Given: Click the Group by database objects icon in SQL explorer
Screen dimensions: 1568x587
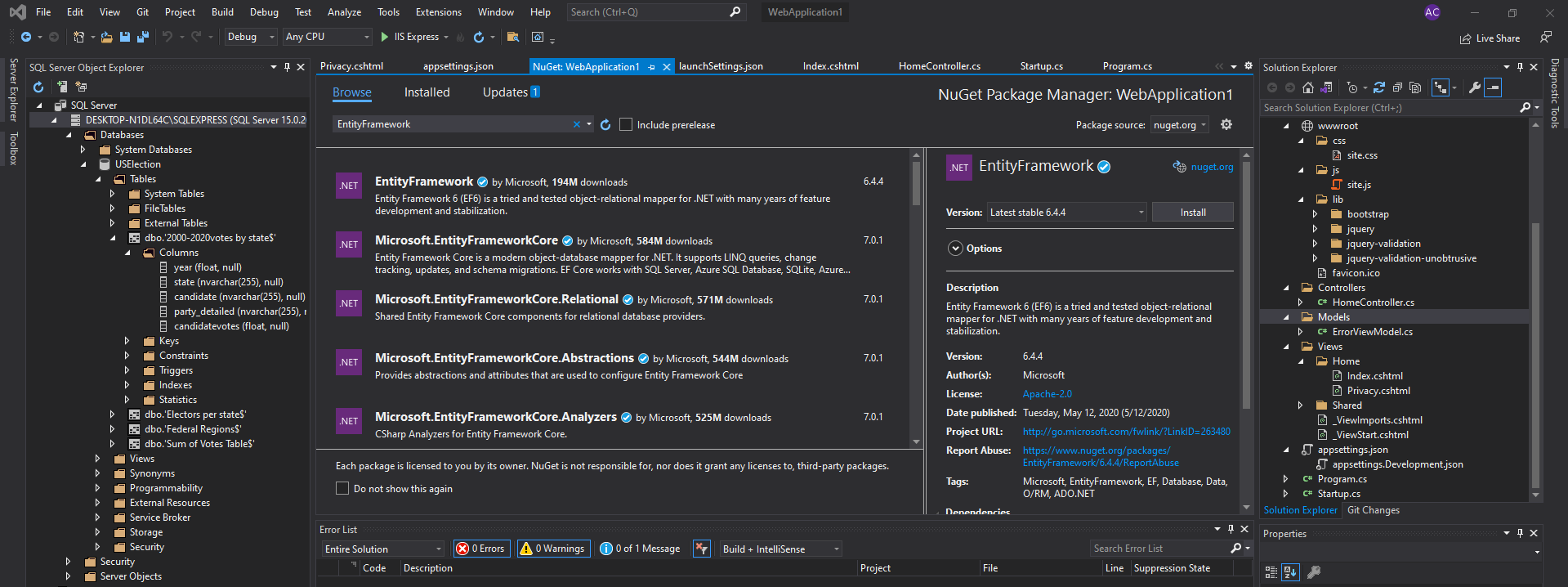Looking at the screenshot, I should tap(82, 87).
